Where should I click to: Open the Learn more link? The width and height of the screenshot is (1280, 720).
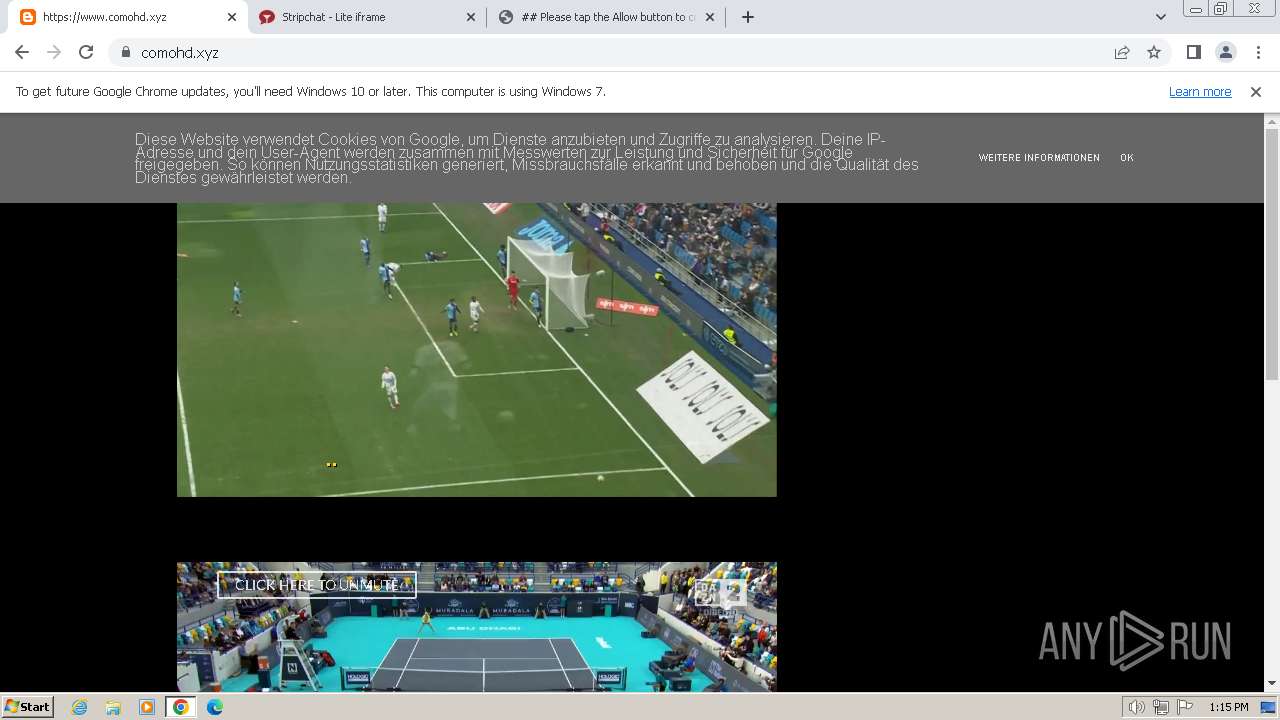(x=1200, y=91)
